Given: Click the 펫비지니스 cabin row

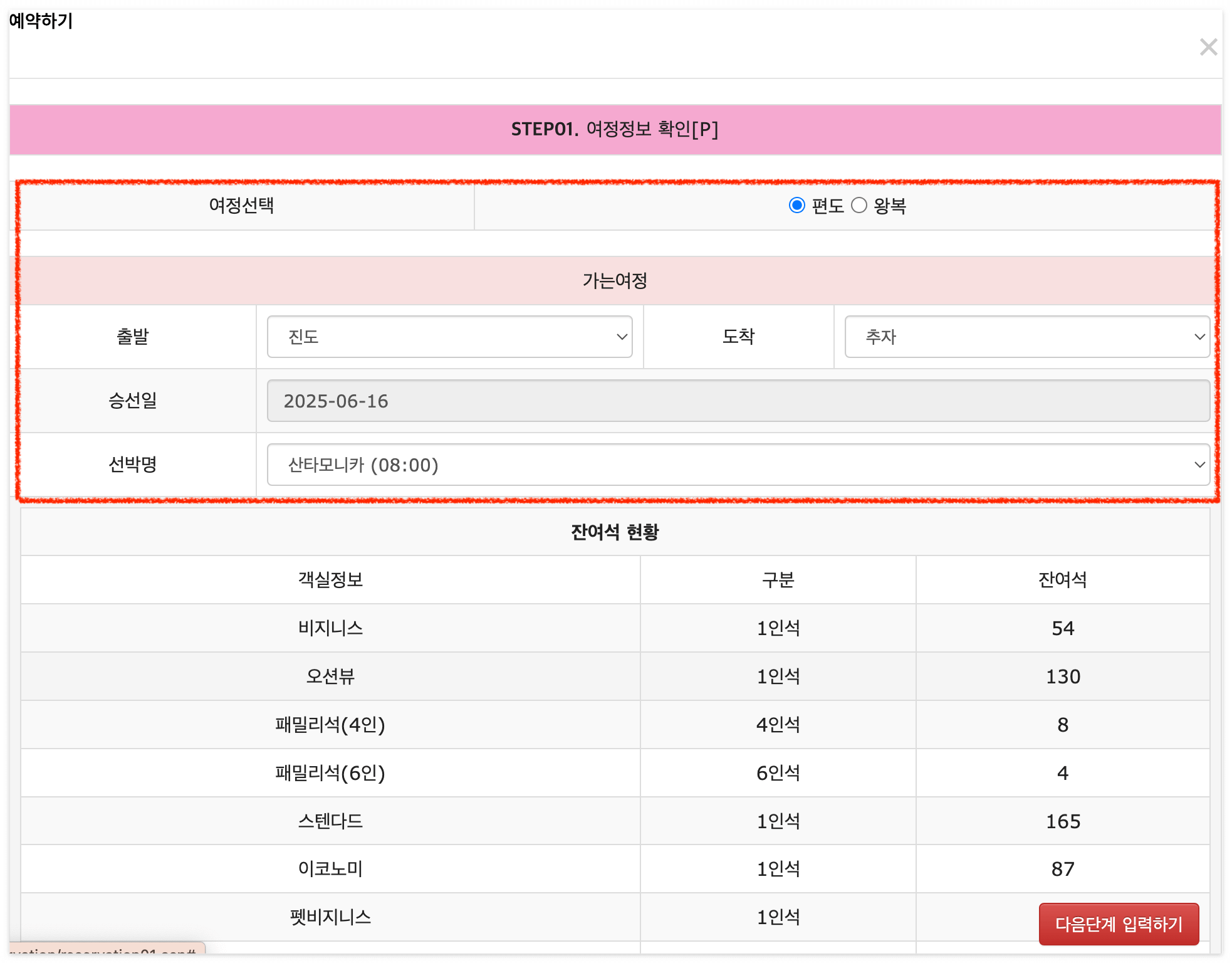Looking at the screenshot, I should pos(330,917).
